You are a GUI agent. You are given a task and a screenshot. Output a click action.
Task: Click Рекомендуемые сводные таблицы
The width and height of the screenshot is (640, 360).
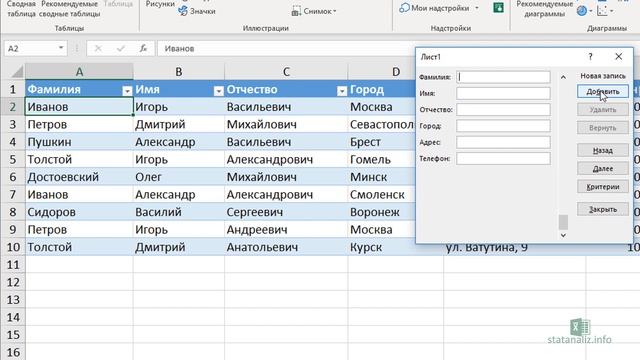[x=69, y=9]
